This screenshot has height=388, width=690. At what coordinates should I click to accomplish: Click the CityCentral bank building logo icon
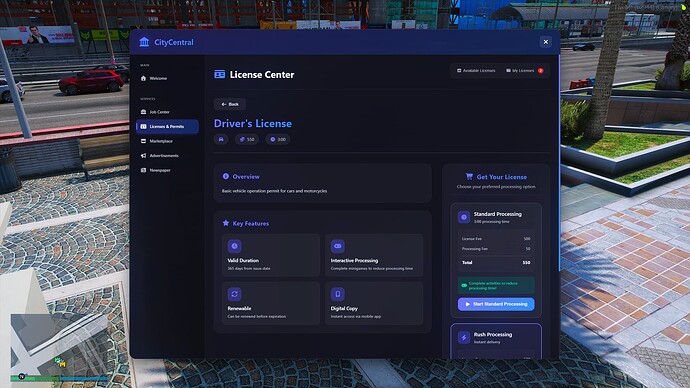[144, 42]
